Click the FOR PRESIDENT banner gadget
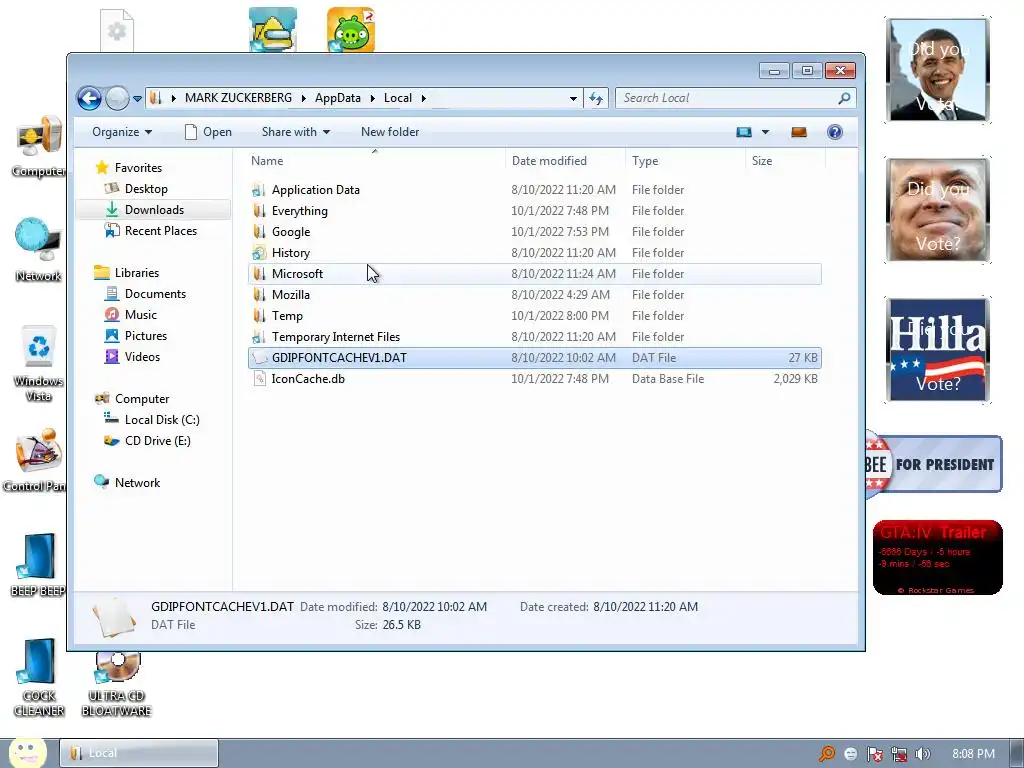 pyautogui.click(x=934, y=464)
